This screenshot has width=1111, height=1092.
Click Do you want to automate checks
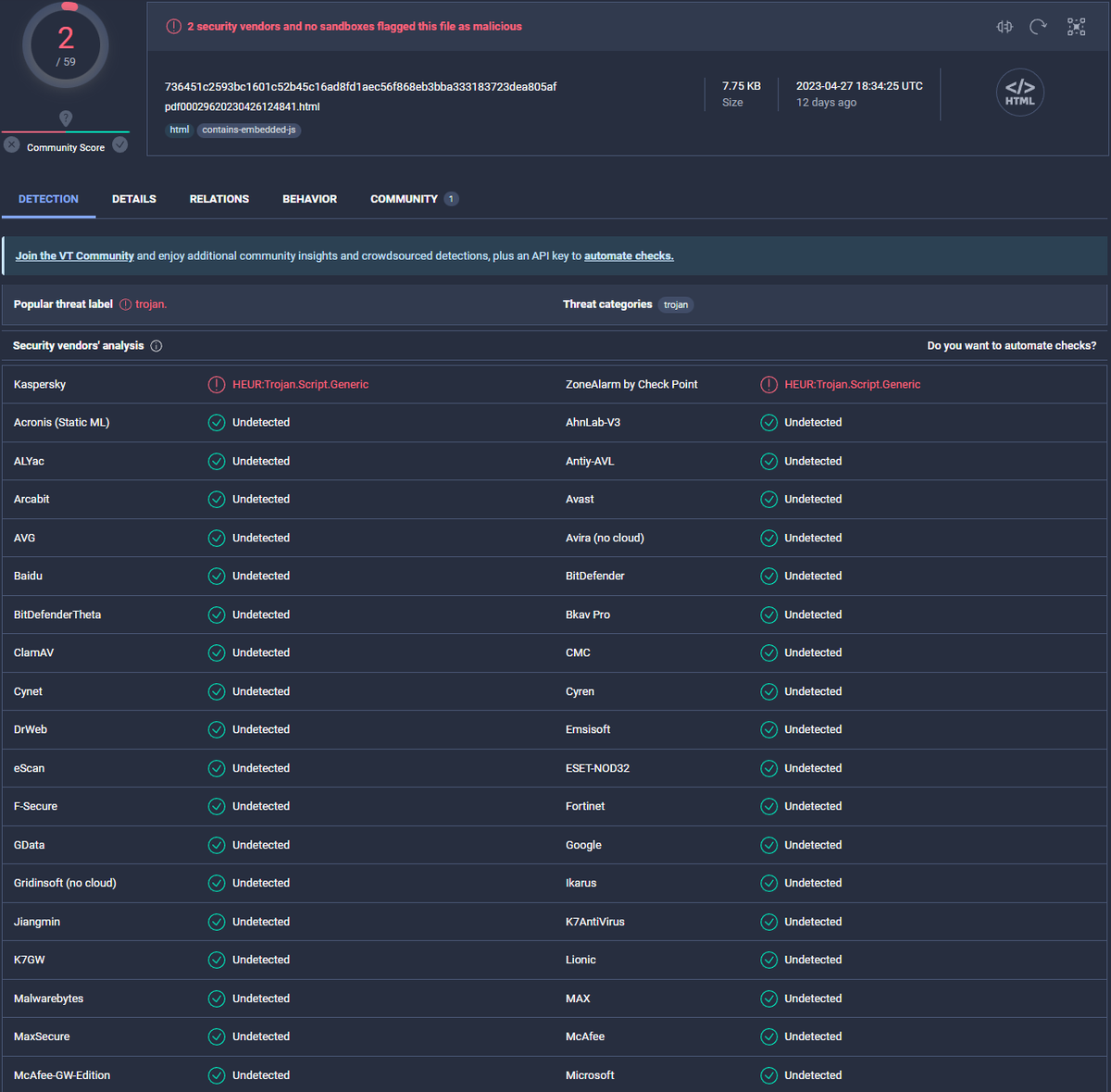click(1012, 346)
